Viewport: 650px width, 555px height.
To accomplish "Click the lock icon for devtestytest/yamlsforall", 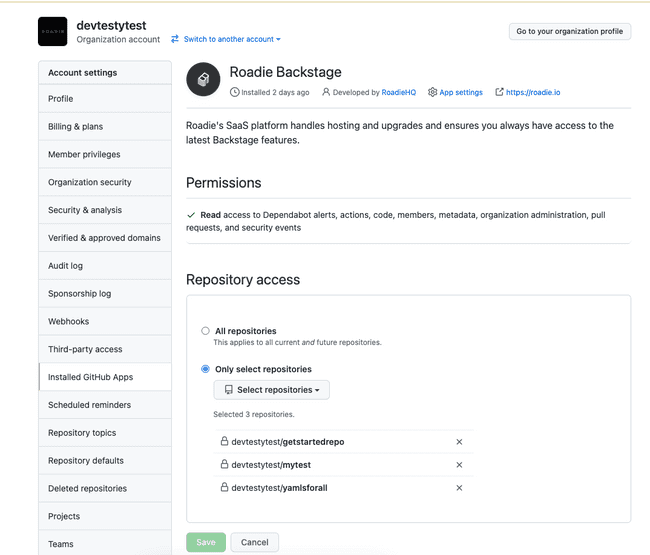I will 224,487.
